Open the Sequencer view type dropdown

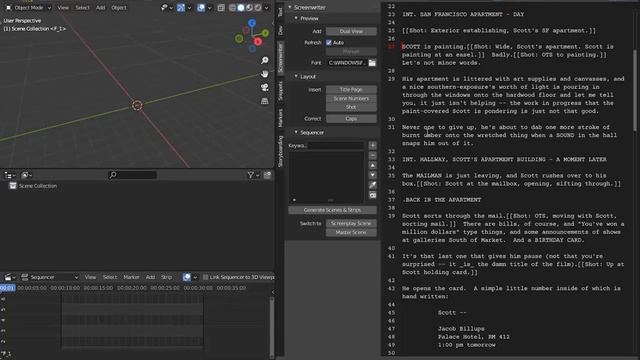coord(50,277)
